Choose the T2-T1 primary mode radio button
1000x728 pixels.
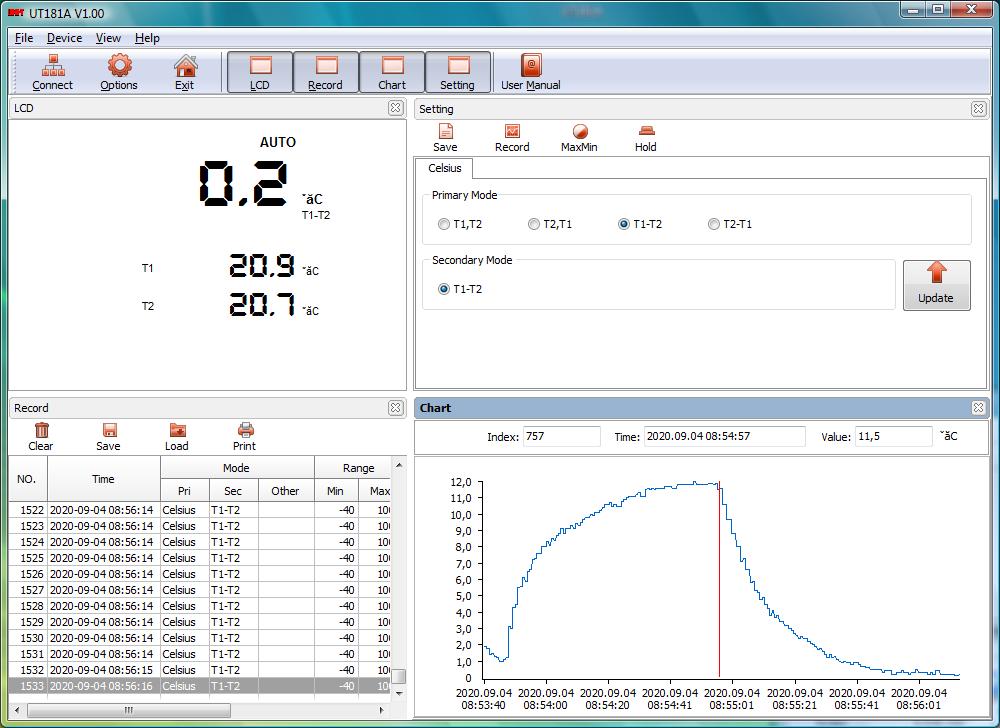click(714, 224)
